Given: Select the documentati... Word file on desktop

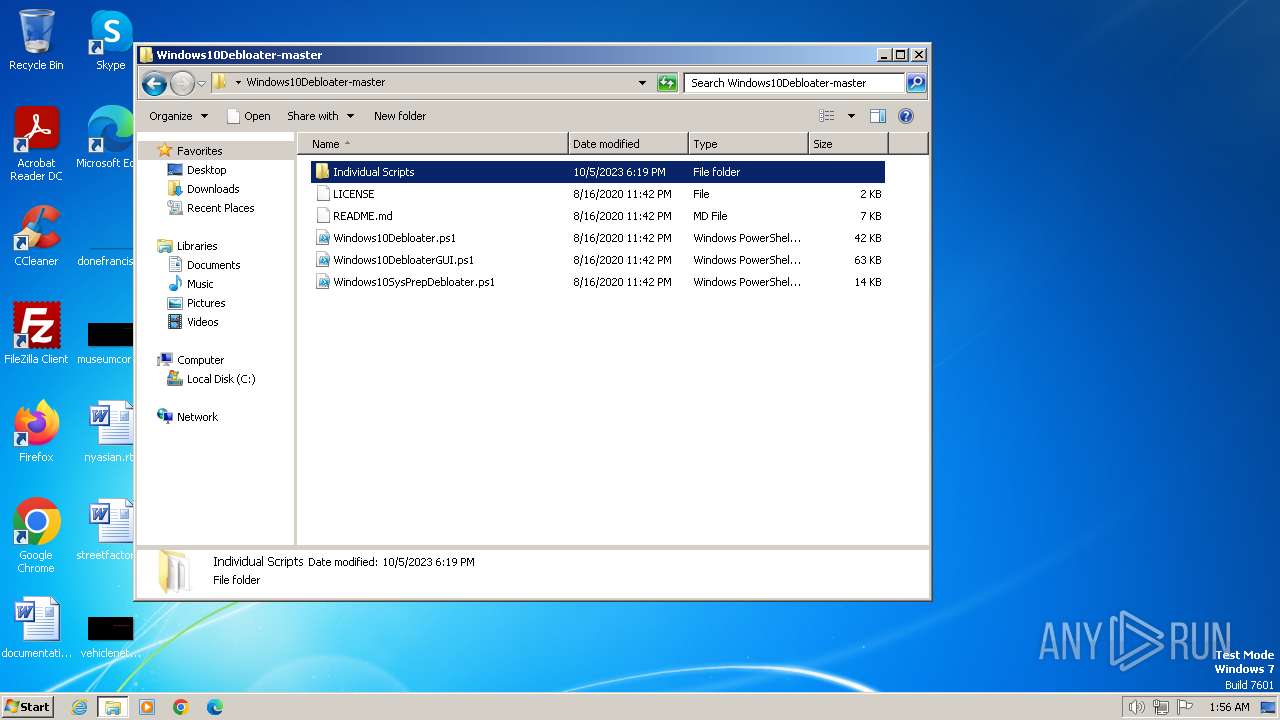Looking at the screenshot, I should click(x=36, y=628).
